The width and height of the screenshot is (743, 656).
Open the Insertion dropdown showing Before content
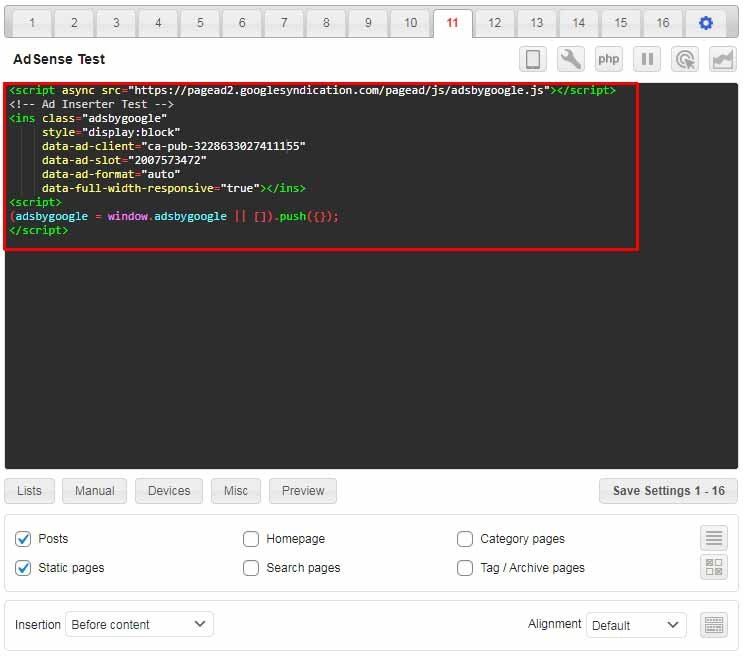click(x=139, y=624)
